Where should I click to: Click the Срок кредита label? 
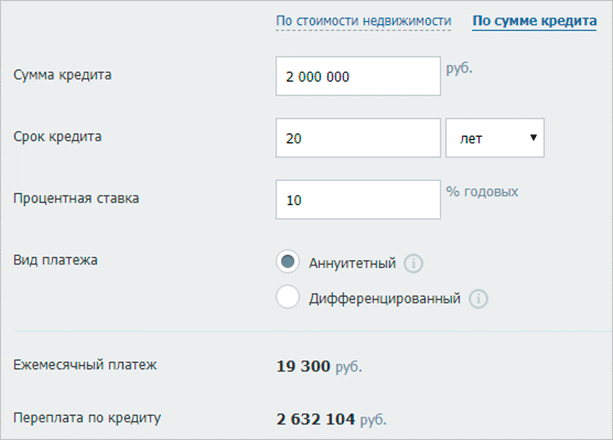pos(58,135)
